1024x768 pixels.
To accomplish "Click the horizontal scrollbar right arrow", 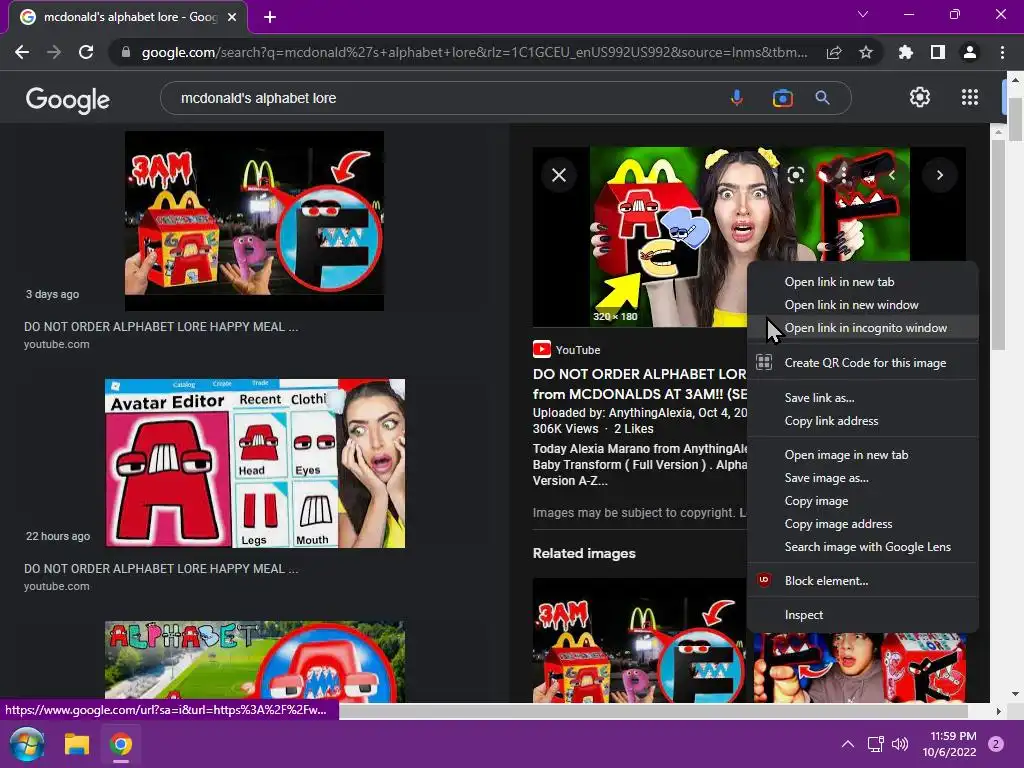I will 998,711.
